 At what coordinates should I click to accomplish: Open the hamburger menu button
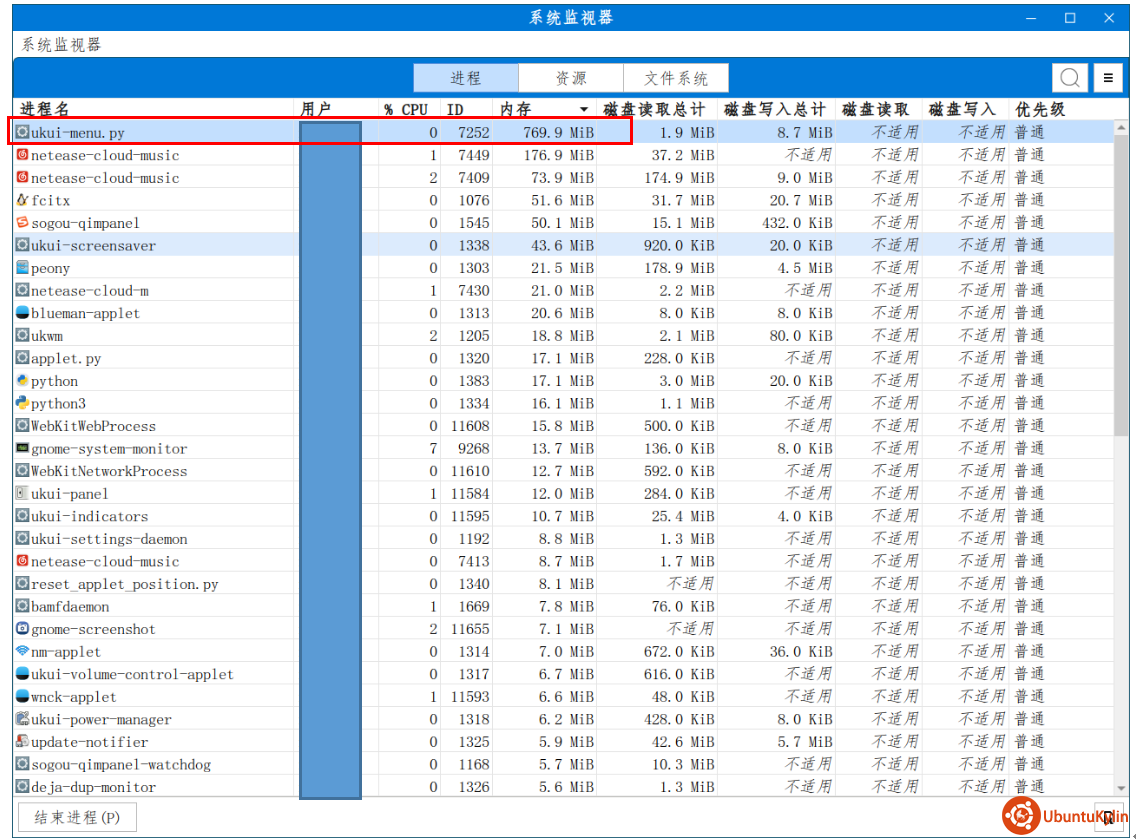click(x=1108, y=78)
